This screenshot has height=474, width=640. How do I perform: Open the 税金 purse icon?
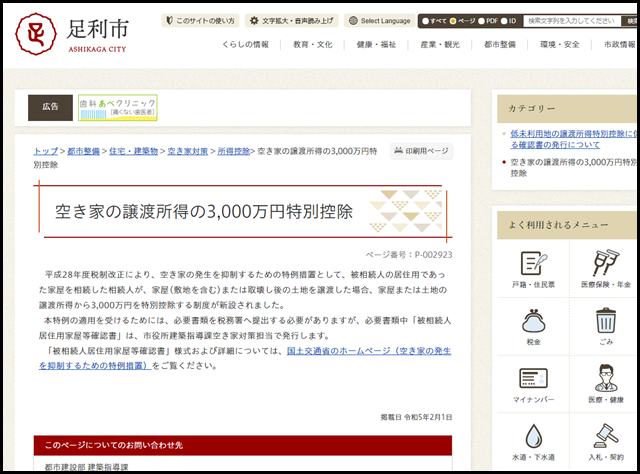pyautogui.click(x=533, y=320)
